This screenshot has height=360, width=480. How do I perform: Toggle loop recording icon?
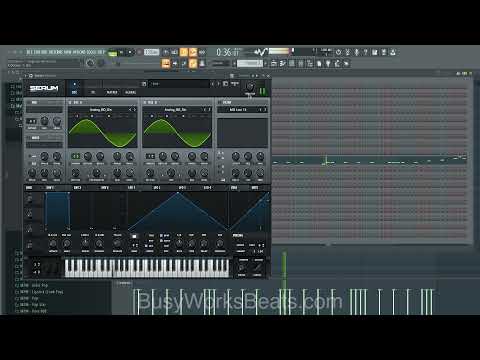point(202,52)
